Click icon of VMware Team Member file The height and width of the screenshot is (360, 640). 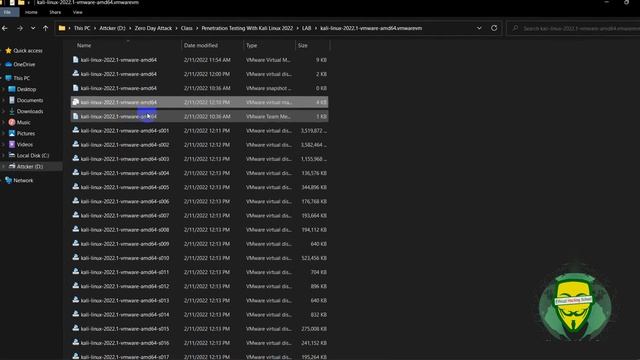coord(76,116)
